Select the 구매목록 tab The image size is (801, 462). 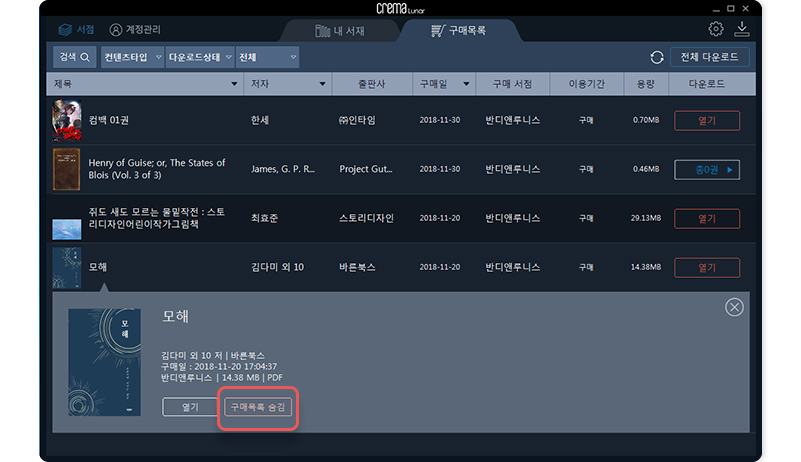(459, 31)
